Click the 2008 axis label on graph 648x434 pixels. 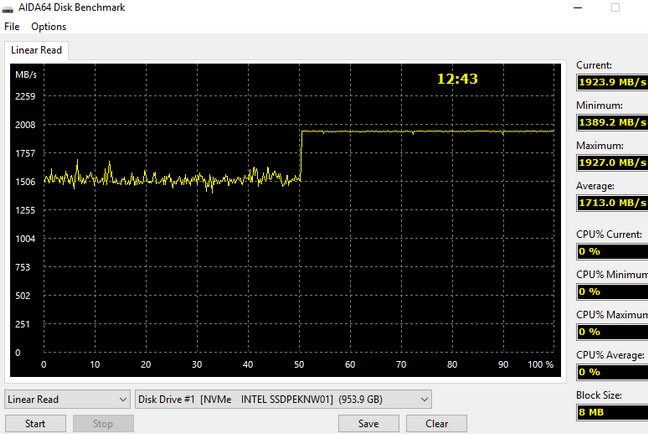pos(25,125)
